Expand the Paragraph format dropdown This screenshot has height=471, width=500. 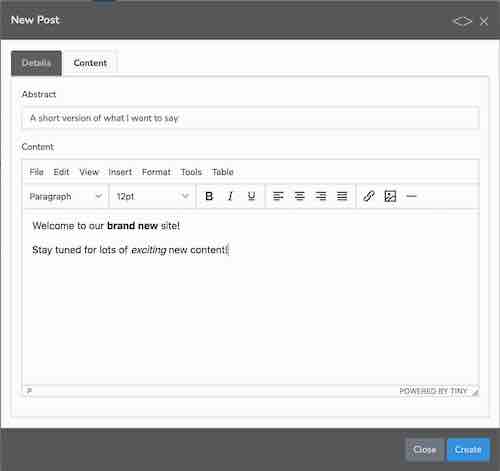pyautogui.click(x=66, y=196)
